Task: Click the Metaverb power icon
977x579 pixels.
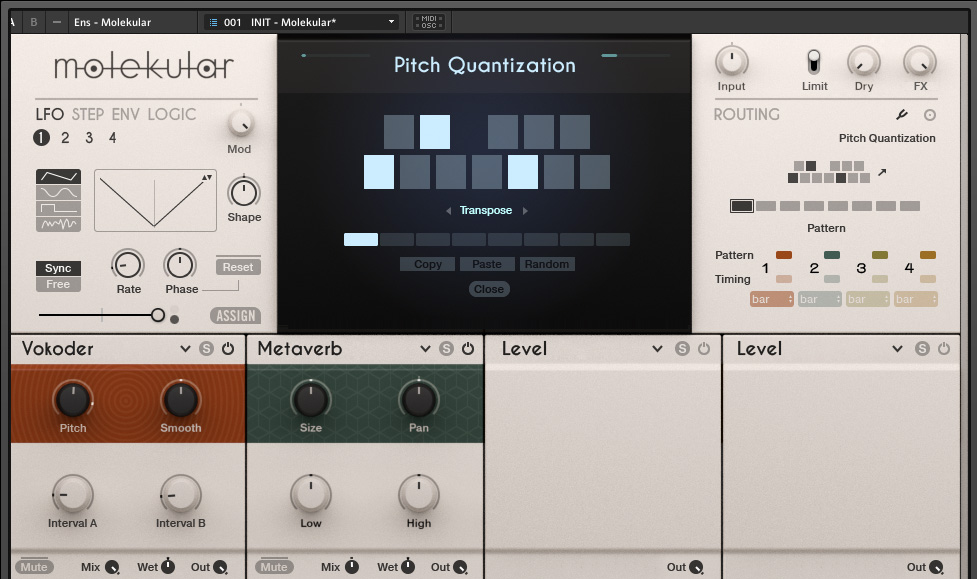Action: (468, 349)
